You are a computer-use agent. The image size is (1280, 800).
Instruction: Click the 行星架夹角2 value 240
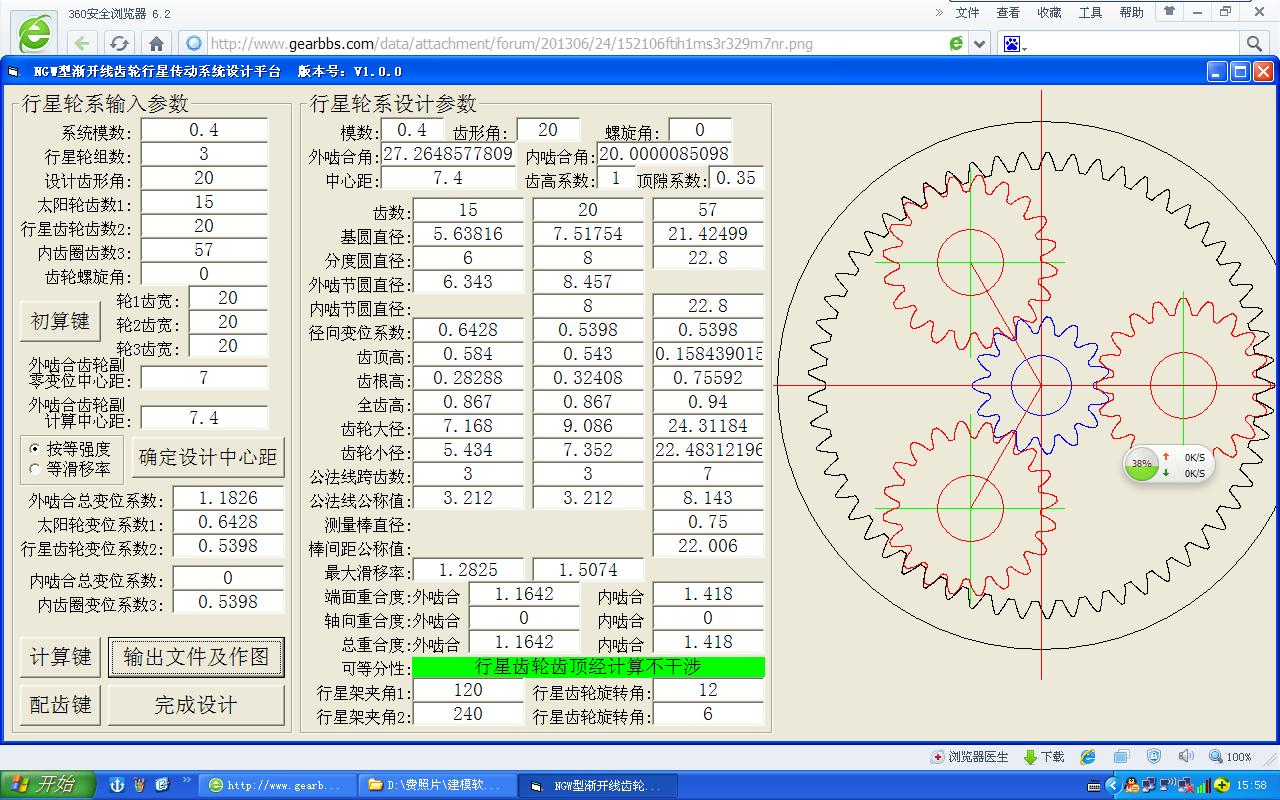(x=468, y=714)
